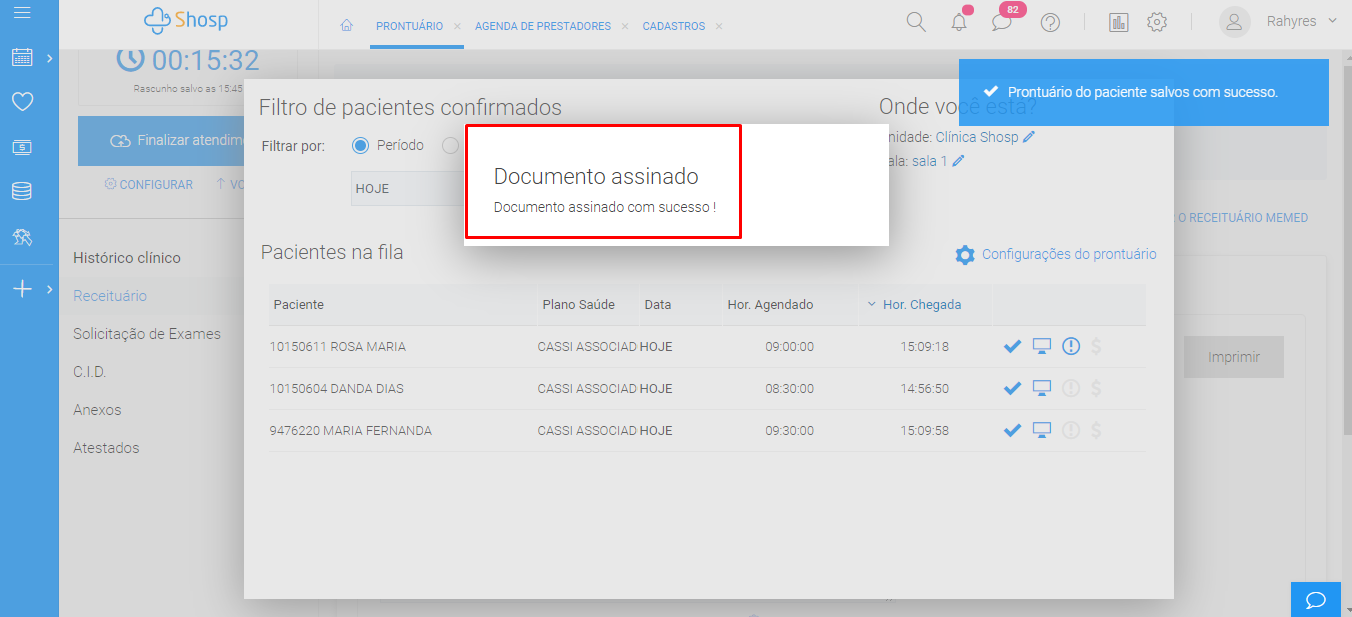Open the settings gear in top bar
Image resolution: width=1352 pixels, height=617 pixels.
1157,22
